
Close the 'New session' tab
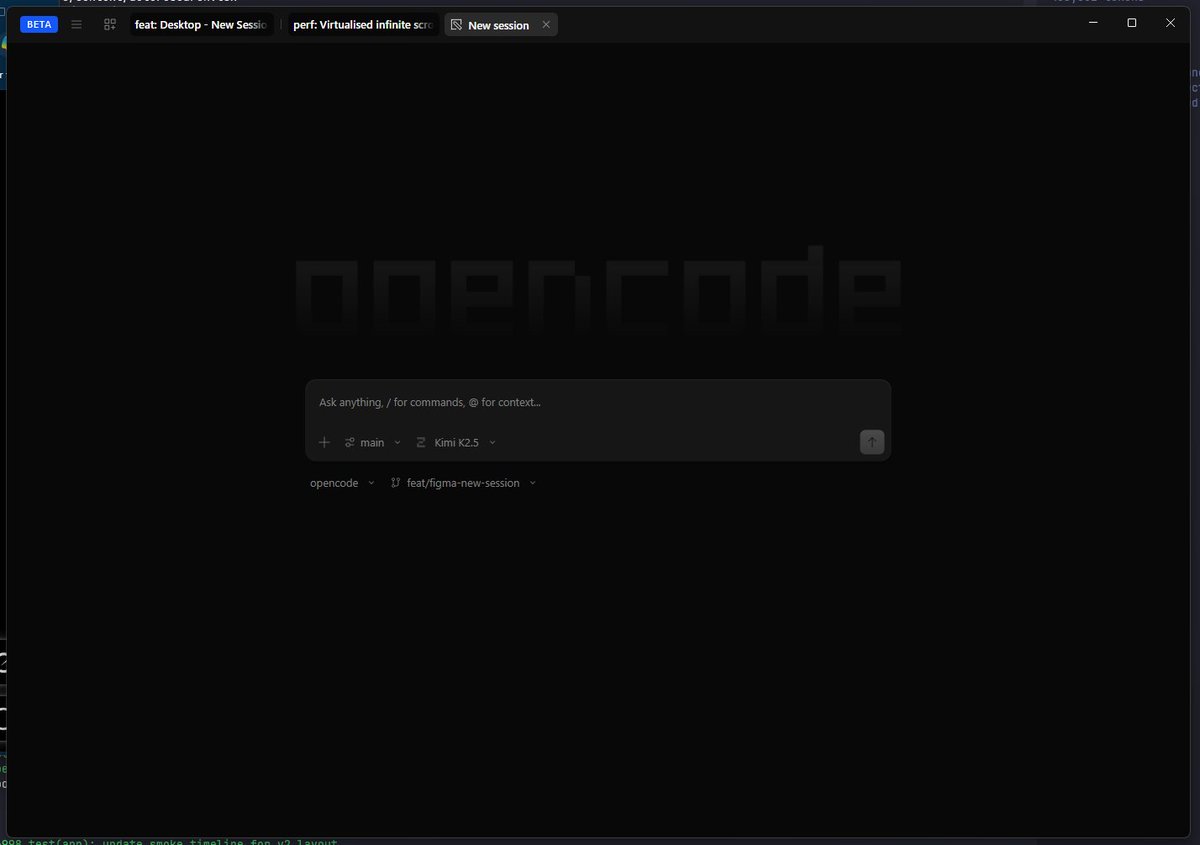(x=545, y=25)
